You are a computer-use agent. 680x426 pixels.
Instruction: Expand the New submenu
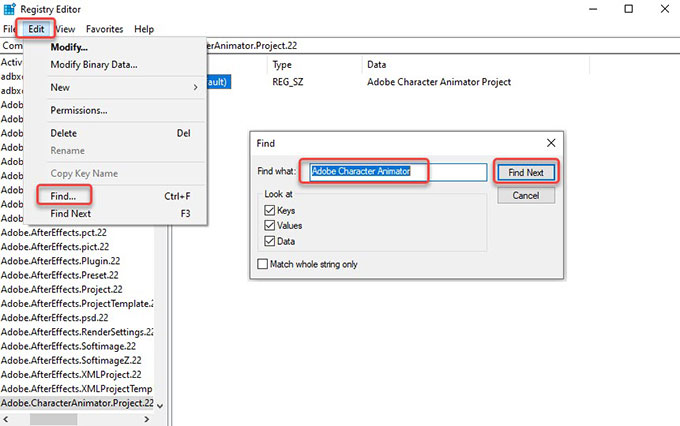tap(124, 87)
